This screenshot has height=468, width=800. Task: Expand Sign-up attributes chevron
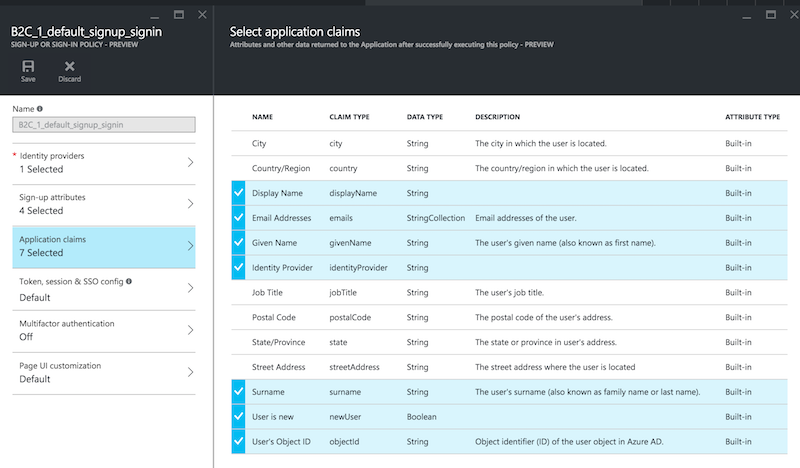190,204
